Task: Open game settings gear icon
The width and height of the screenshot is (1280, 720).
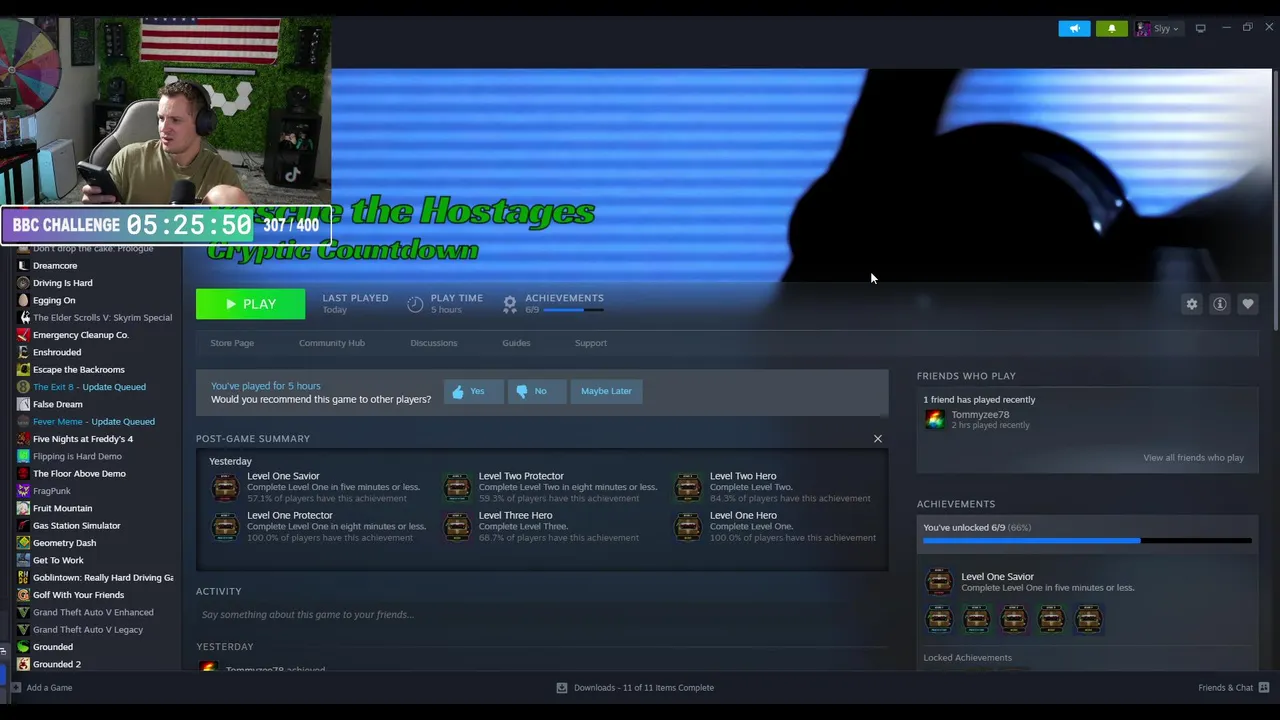Action: coord(1192,304)
